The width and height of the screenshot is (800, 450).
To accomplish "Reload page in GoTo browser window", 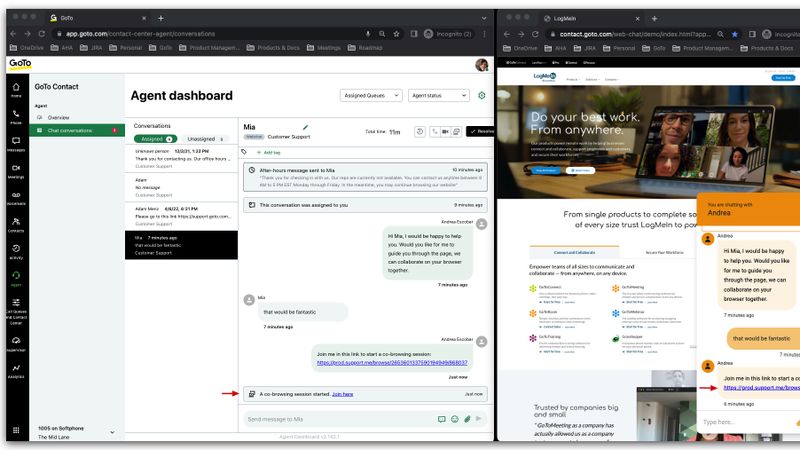I will pyautogui.click(x=42, y=34).
